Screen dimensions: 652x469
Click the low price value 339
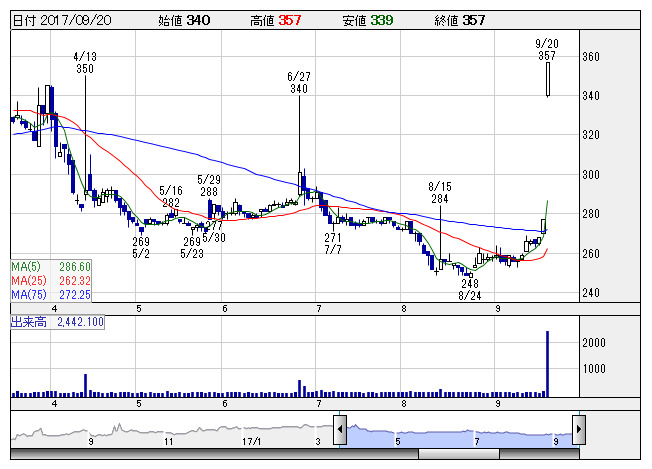tap(382, 20)
